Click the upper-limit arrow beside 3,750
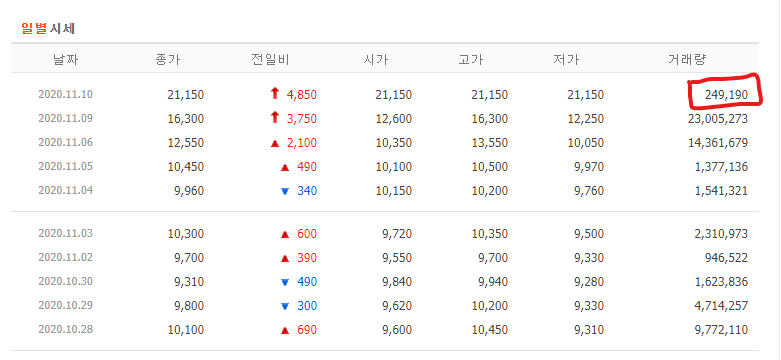This screenshot has height=360, width=781. pos(274,117)
